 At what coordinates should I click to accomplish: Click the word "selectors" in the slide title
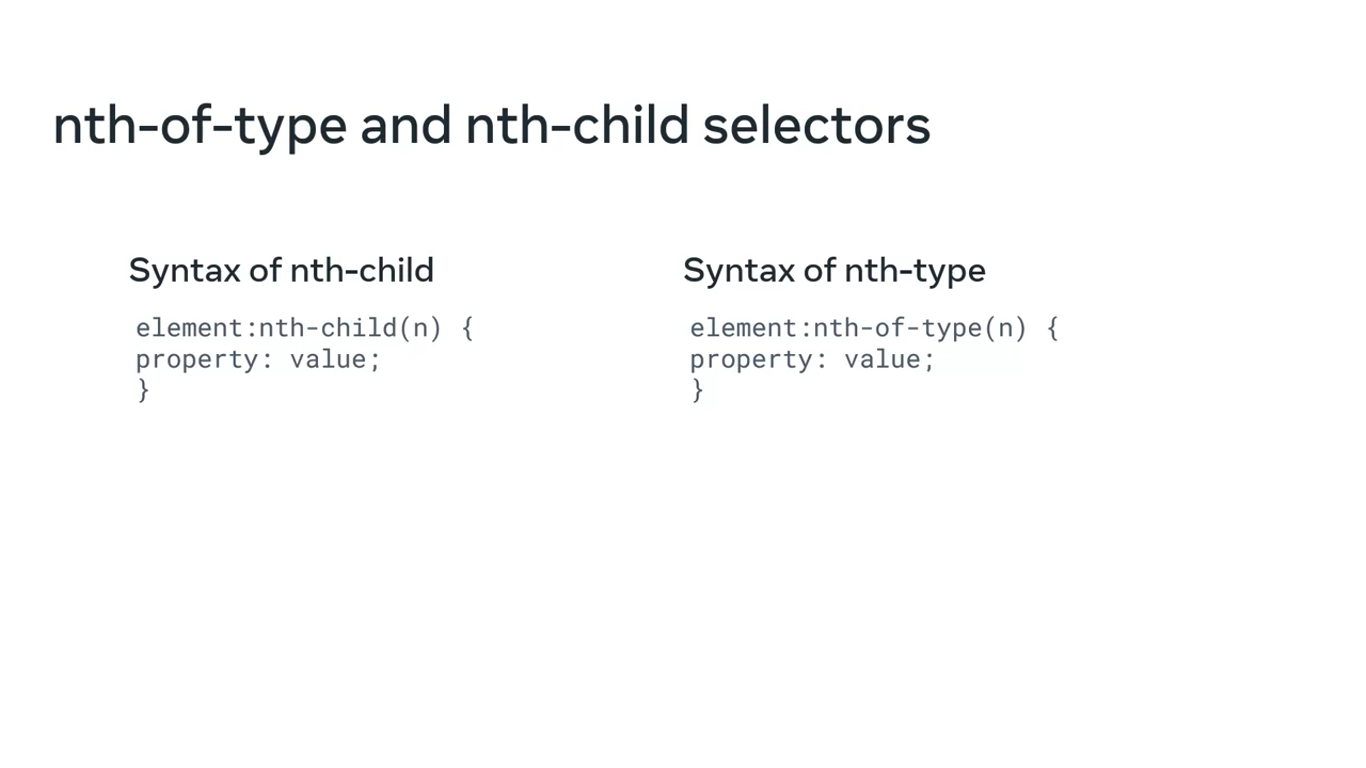(816, 126)
